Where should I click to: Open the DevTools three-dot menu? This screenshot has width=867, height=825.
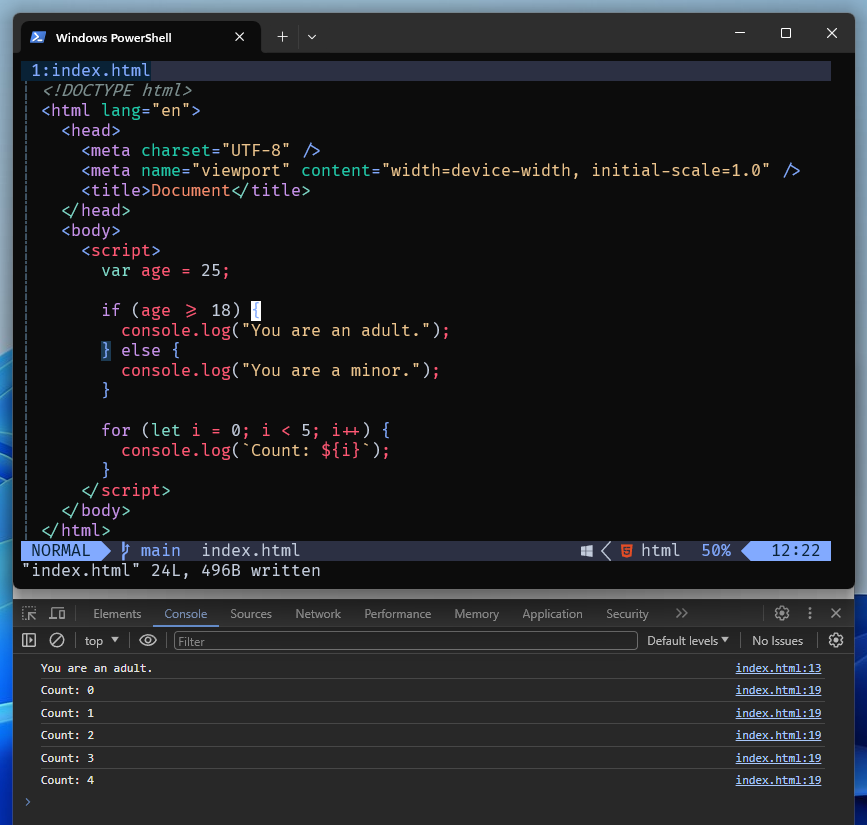pos(810,613)
